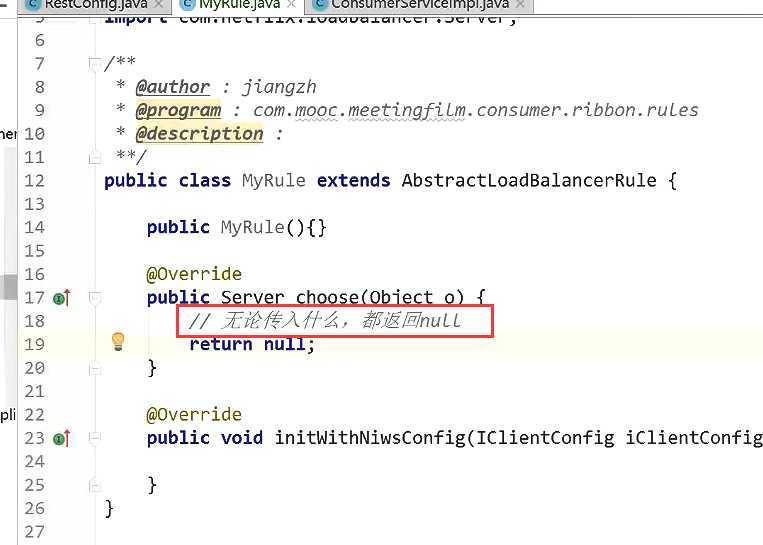Click the author name jiangzh

coord(279,87)
